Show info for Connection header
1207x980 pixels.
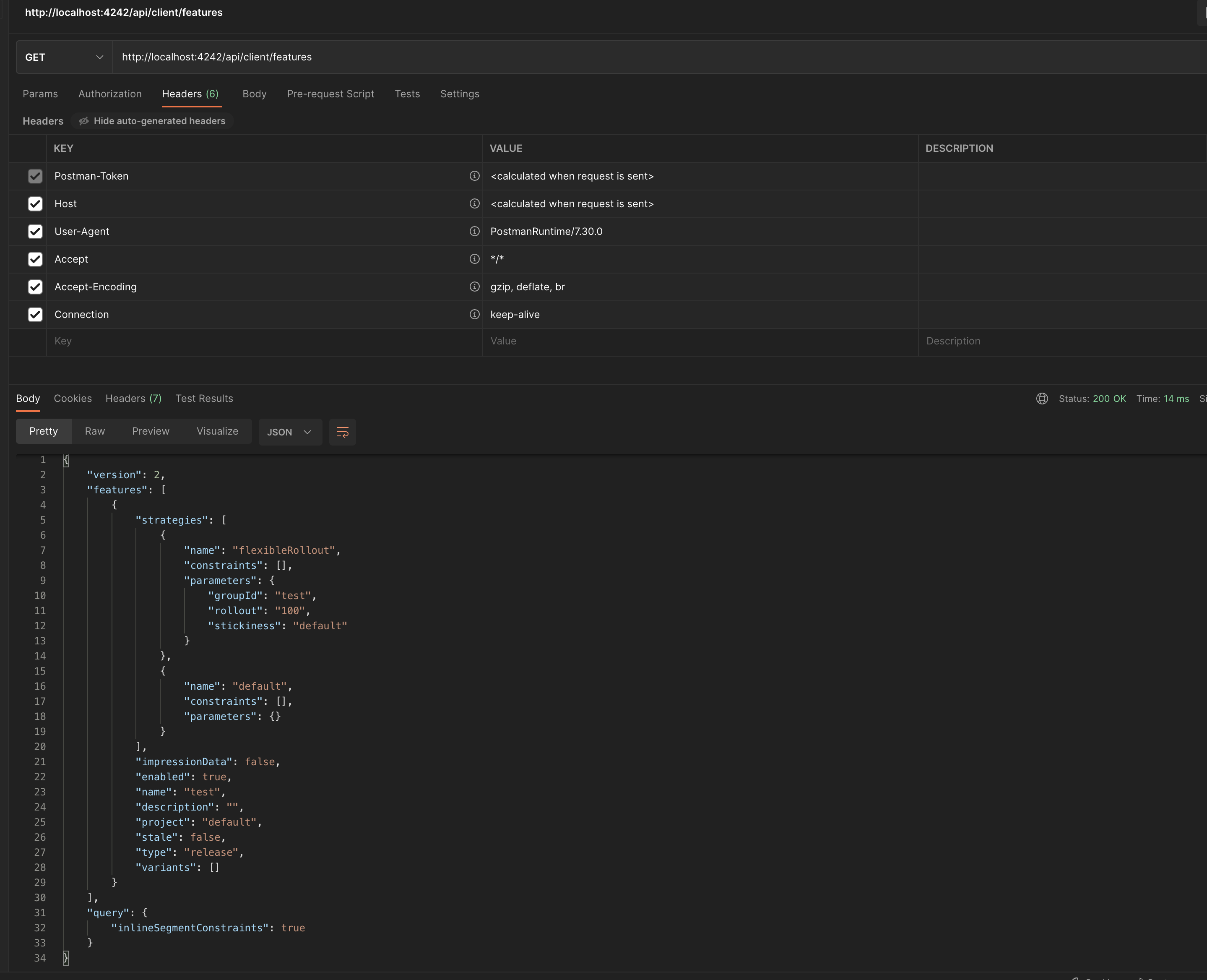(x=475, y=314)
